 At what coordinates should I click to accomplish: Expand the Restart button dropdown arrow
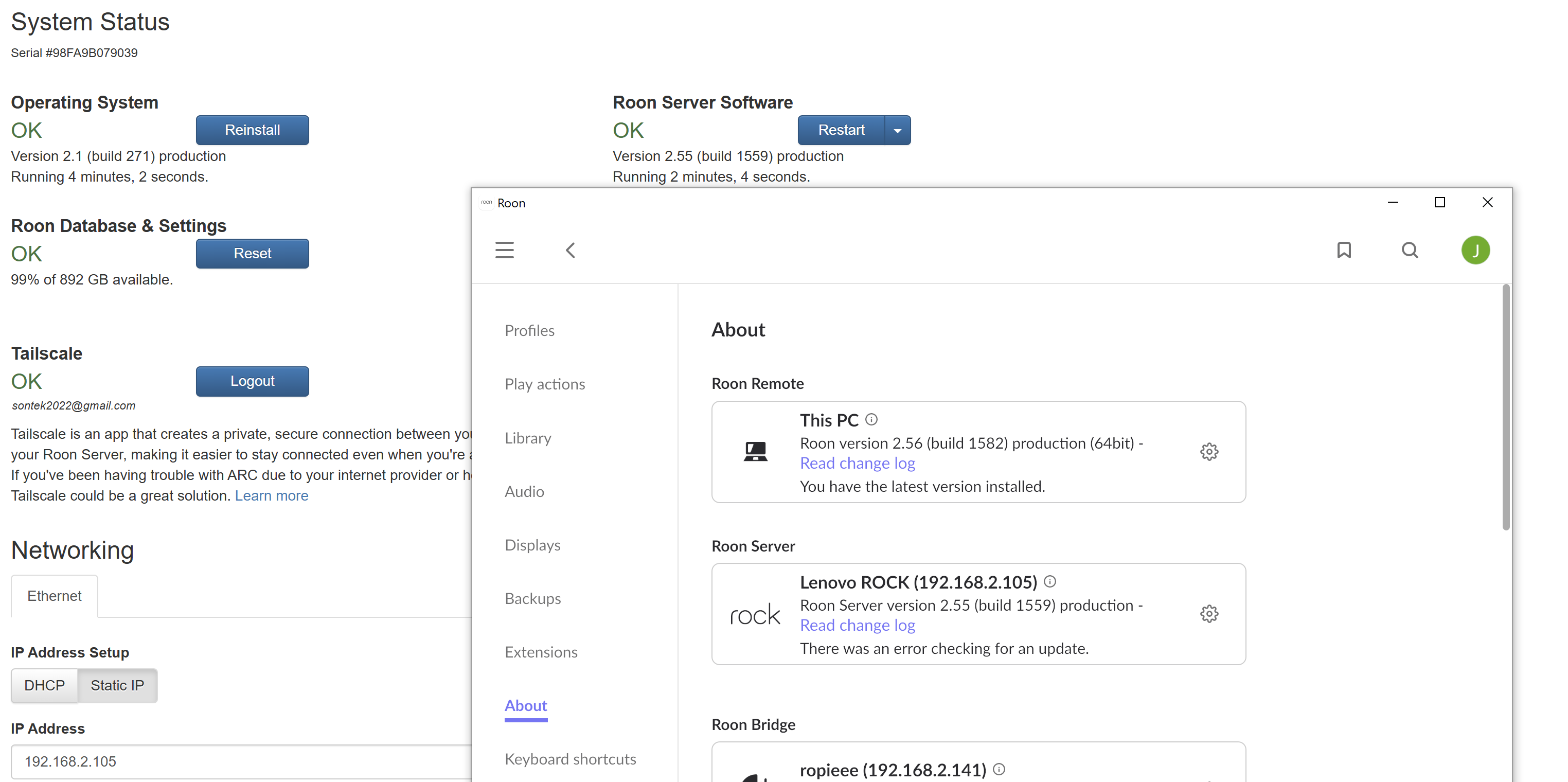897,130
